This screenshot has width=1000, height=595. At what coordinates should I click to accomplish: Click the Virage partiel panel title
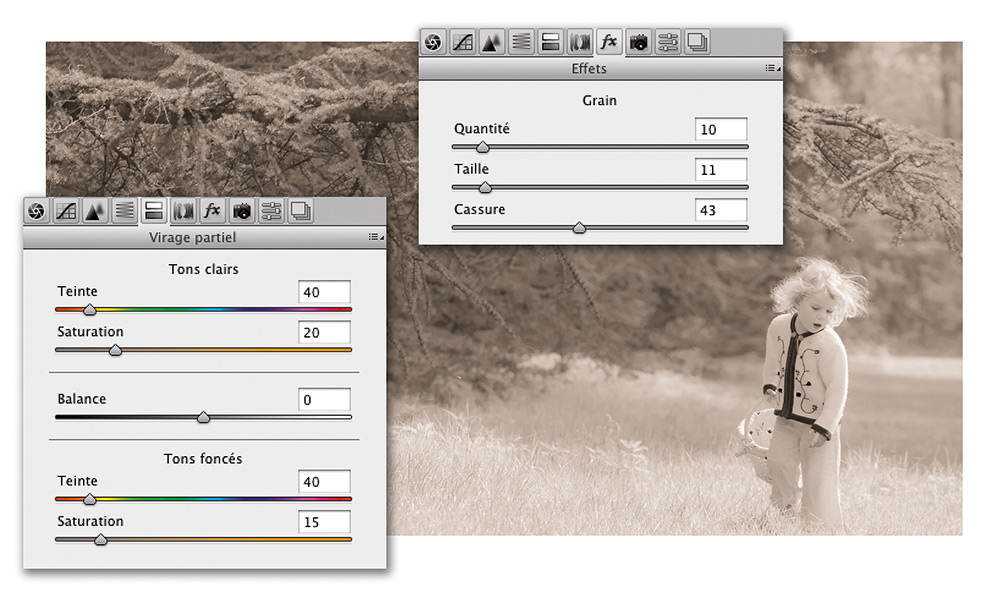pos(193,237)
